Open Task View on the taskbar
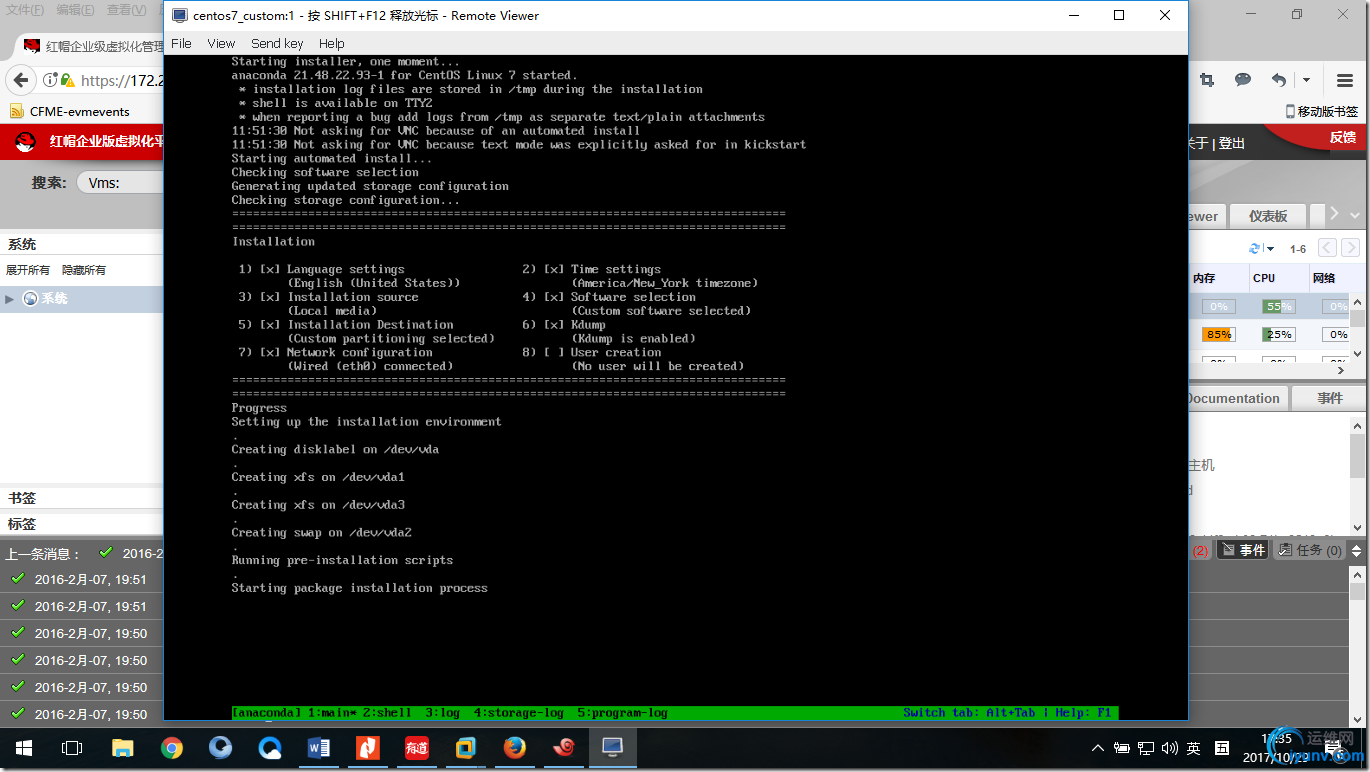 coord(72,748)
